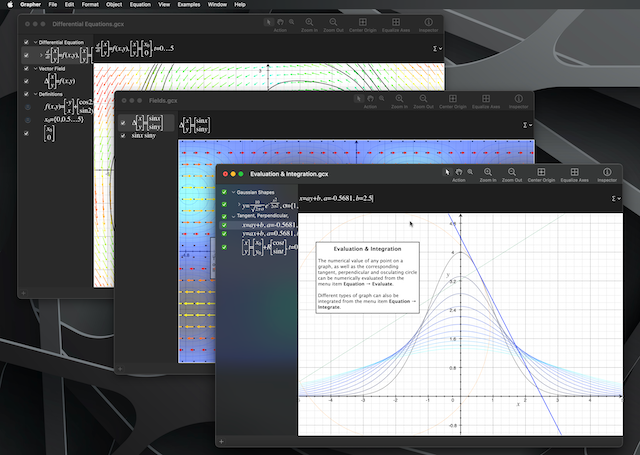640x455 pixels.
Task: Collapse the Vector Field group
Action: coord(36,69)
